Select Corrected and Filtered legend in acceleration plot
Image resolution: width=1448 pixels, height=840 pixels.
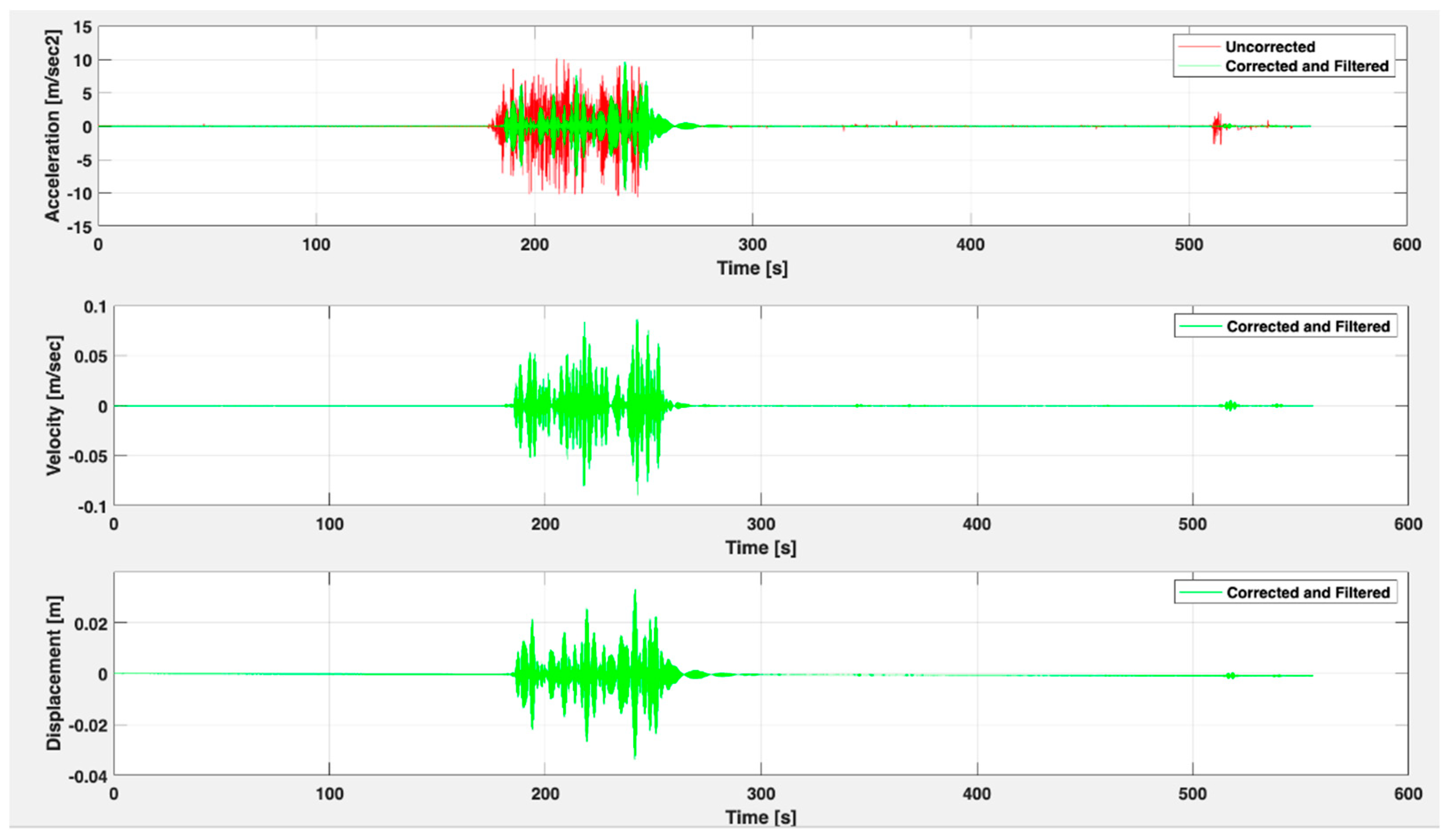point(1306,66)
